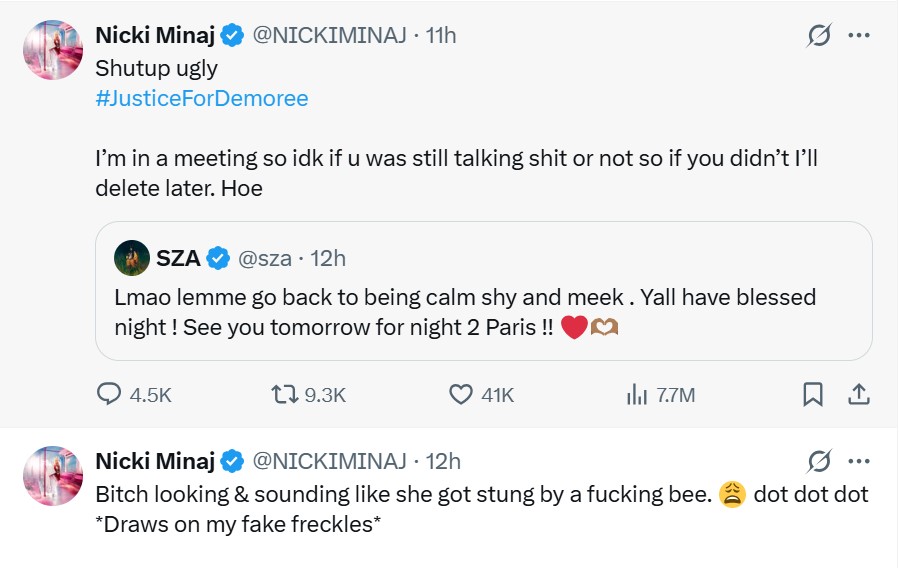This screenshot has width=901, height=568.
Task: Click the share icon on first tweet
Action: coord(858,394)
